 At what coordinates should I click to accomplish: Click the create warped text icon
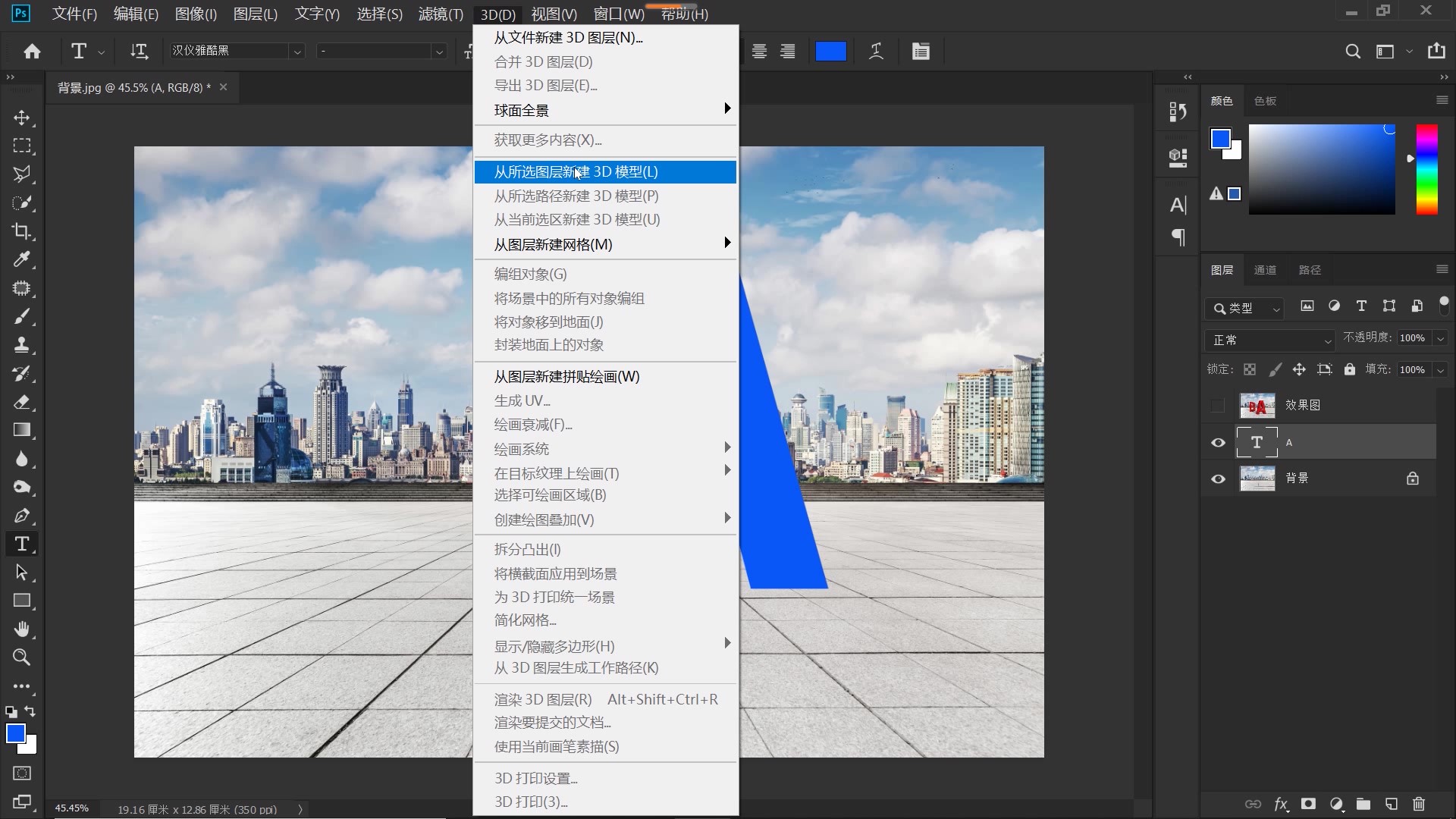[876, 51]
